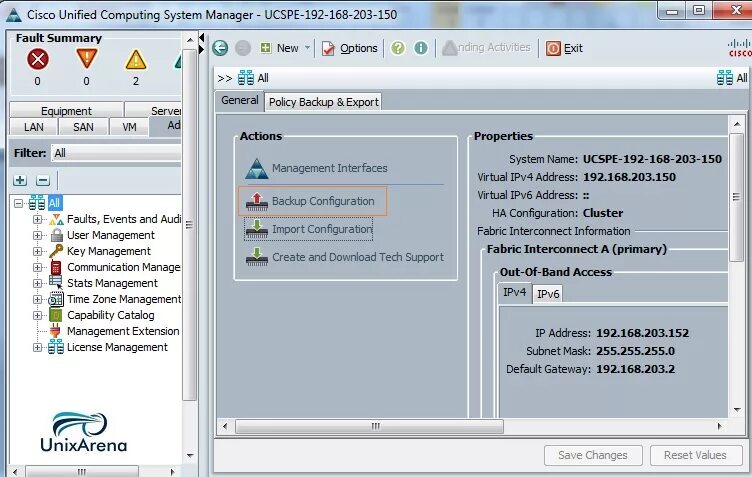752x477 pixels.
Task: Switch to the Servers tab
Action: click(153, 111)
